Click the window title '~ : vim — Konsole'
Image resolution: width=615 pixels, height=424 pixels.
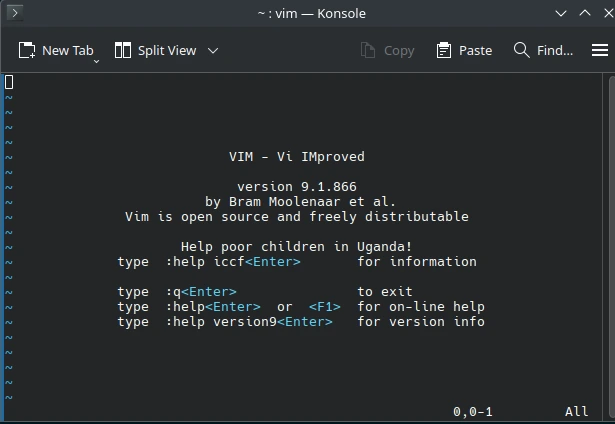click(307, 13)
